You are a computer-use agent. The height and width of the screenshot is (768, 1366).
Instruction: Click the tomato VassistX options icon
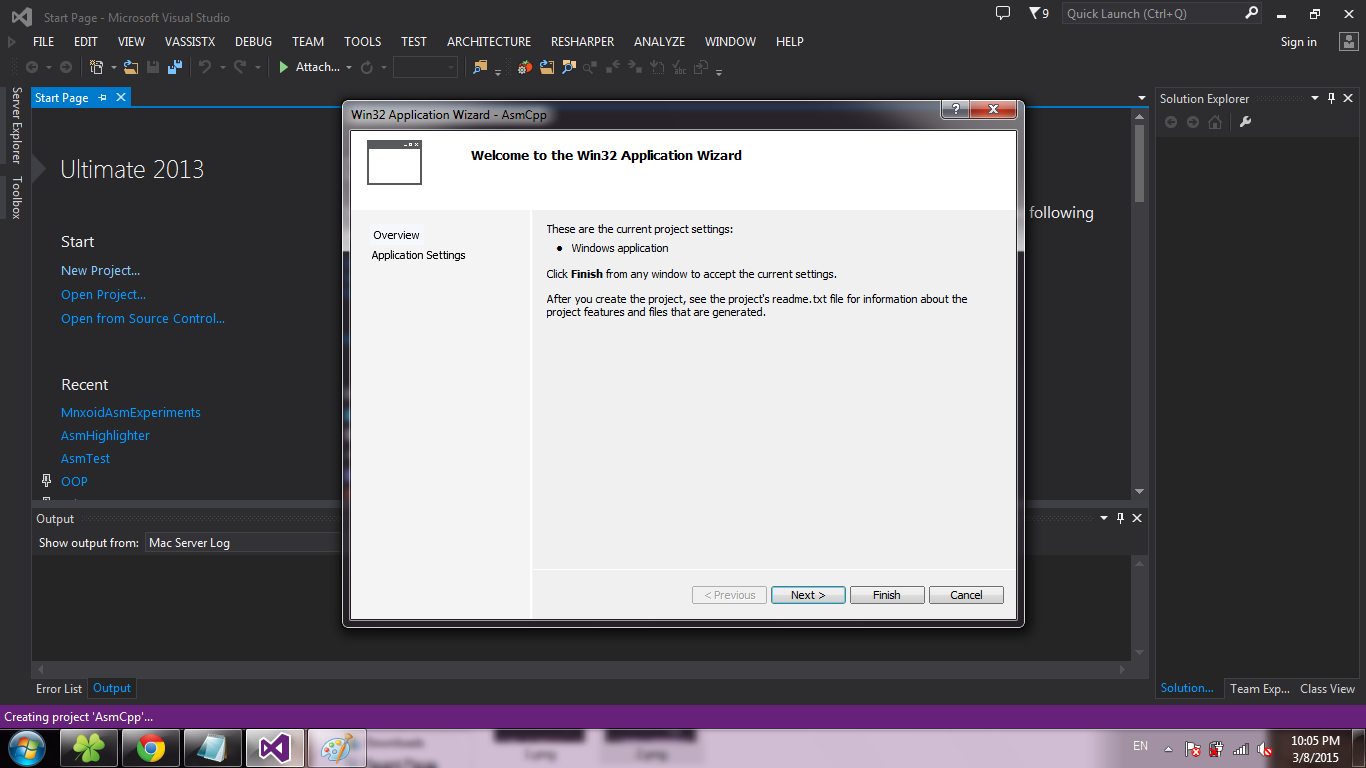(525, 67)
